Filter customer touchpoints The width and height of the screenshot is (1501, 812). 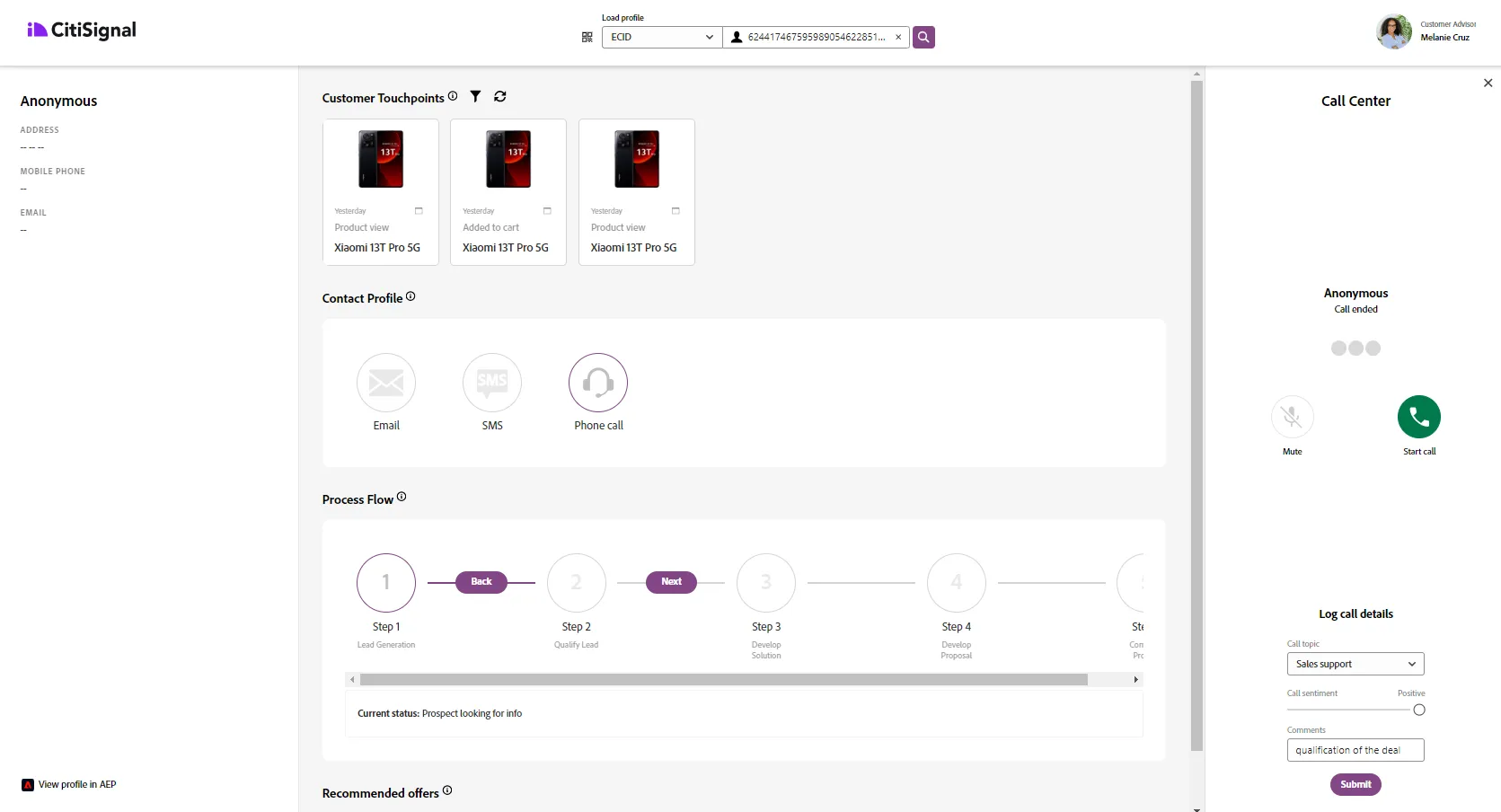click(475, 96)
